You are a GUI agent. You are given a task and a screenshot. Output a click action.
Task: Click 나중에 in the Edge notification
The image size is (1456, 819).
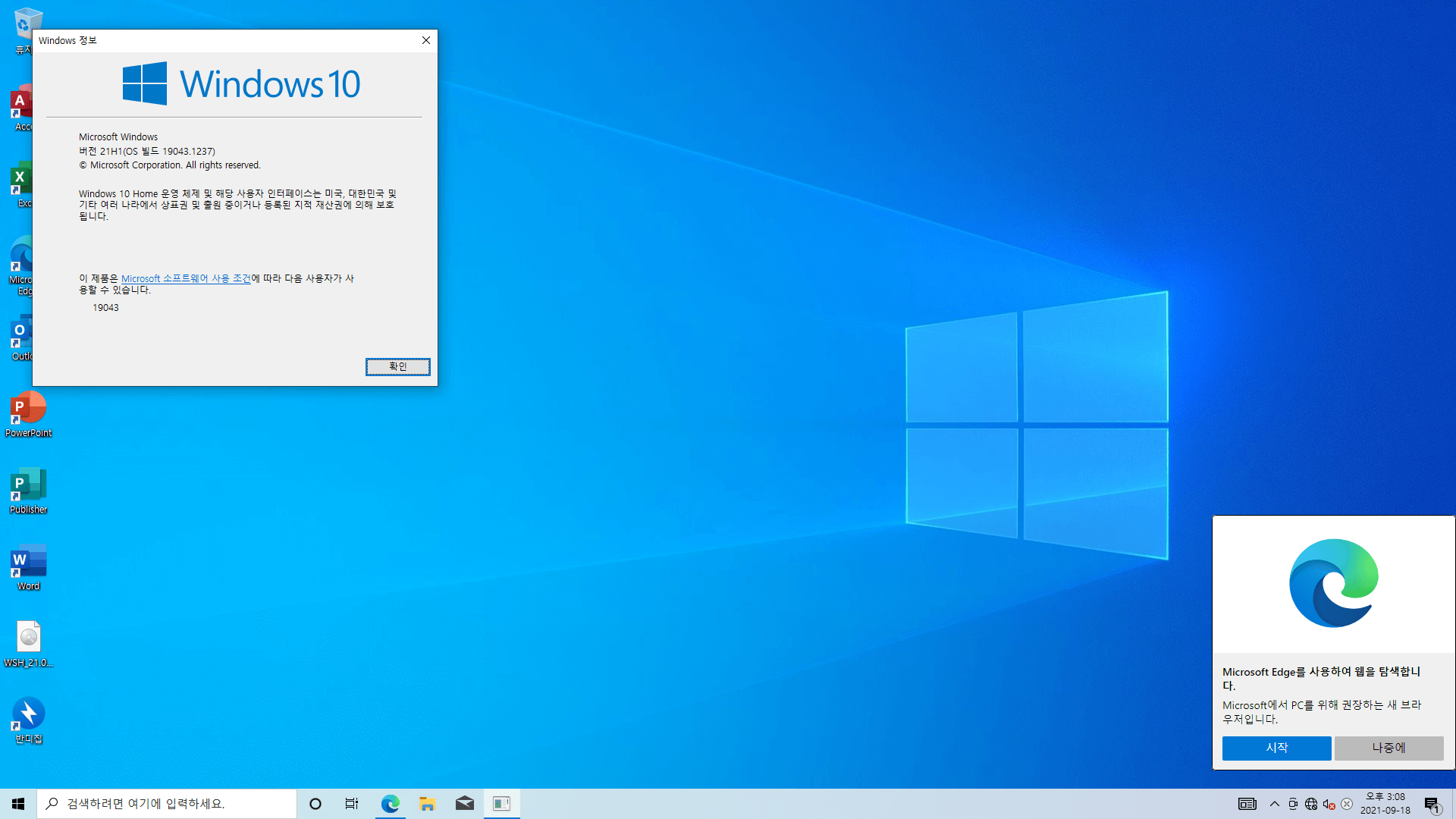pyautogui.click(x=1389, y=748)
